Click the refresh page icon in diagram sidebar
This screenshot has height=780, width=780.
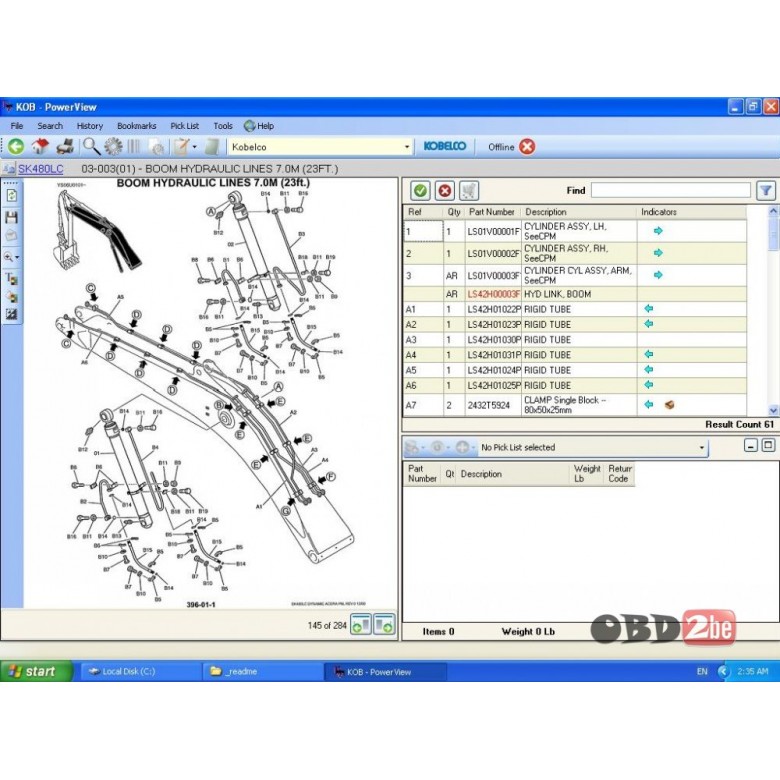click(x=11, y=195)
